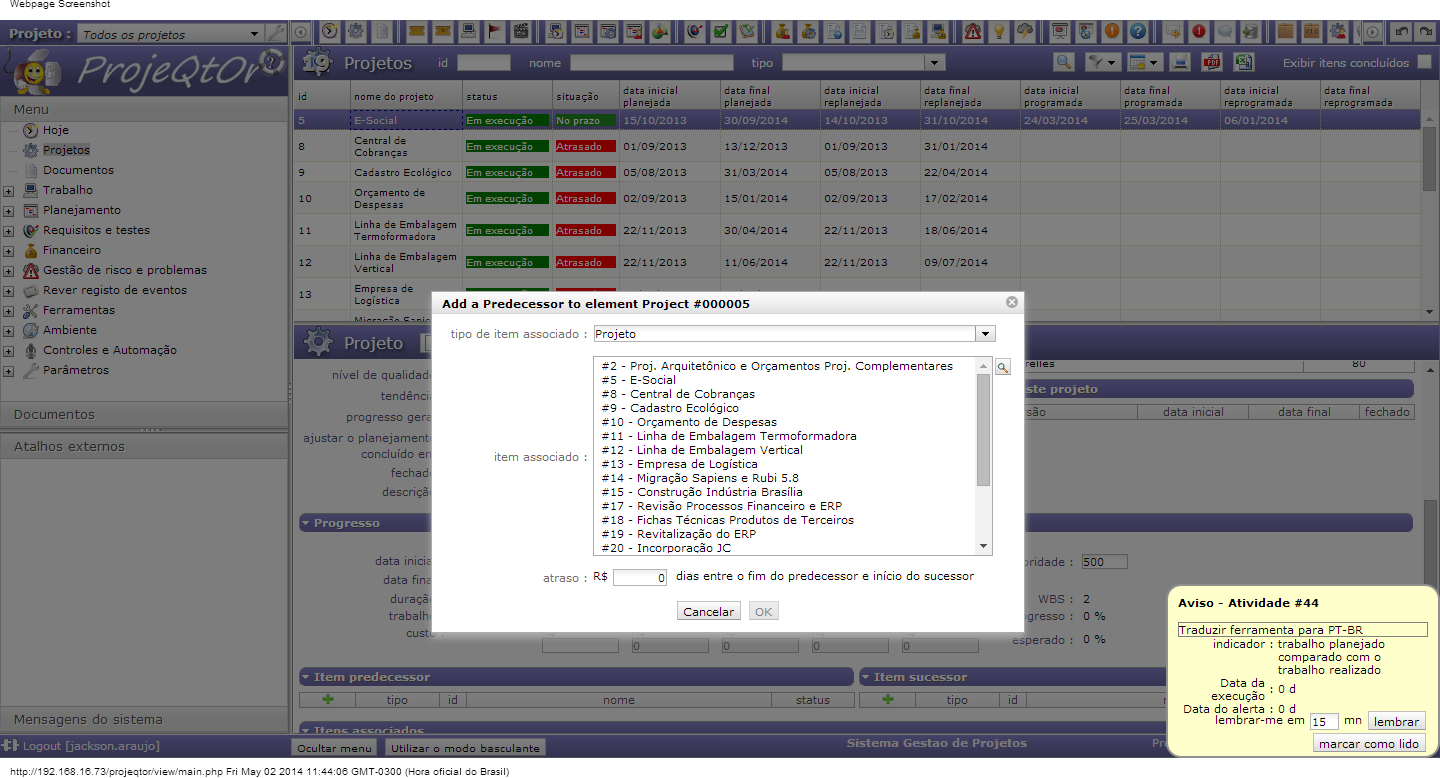Select Documentos in the left menu
Image resolution: width=1440 pixels, height=778 pixels.
pos(78,170)
